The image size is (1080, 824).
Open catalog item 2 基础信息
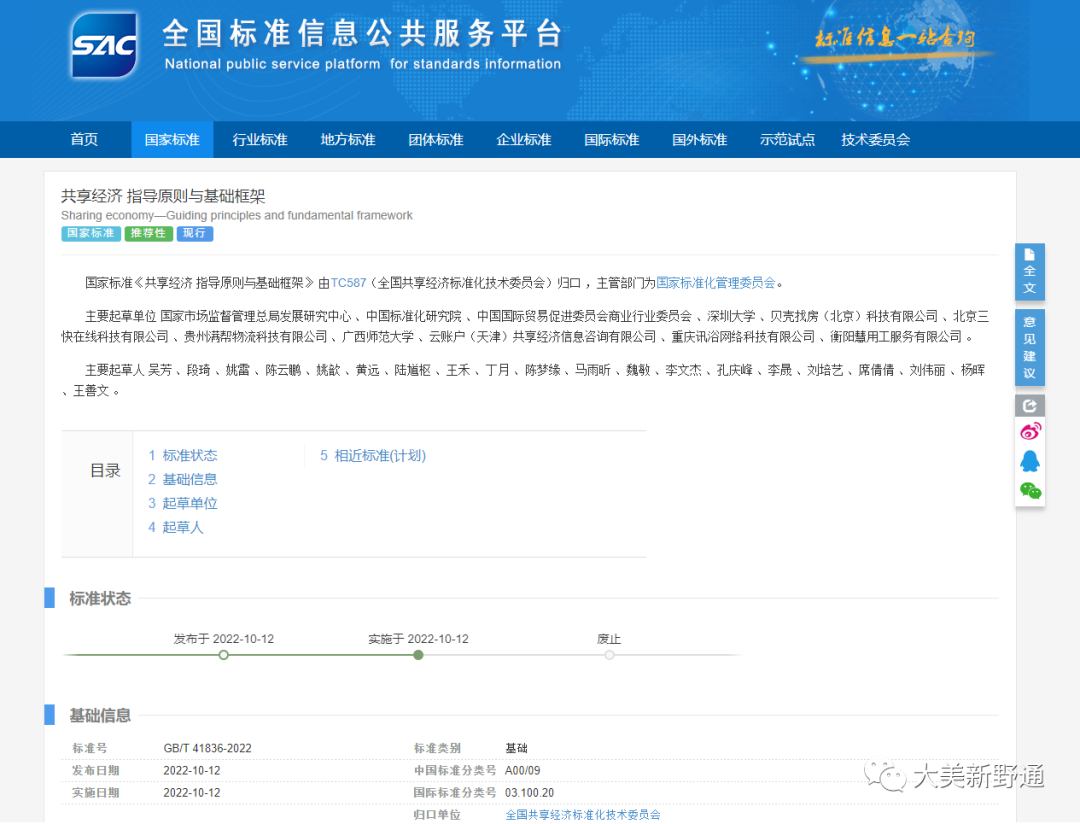[190, 479]
